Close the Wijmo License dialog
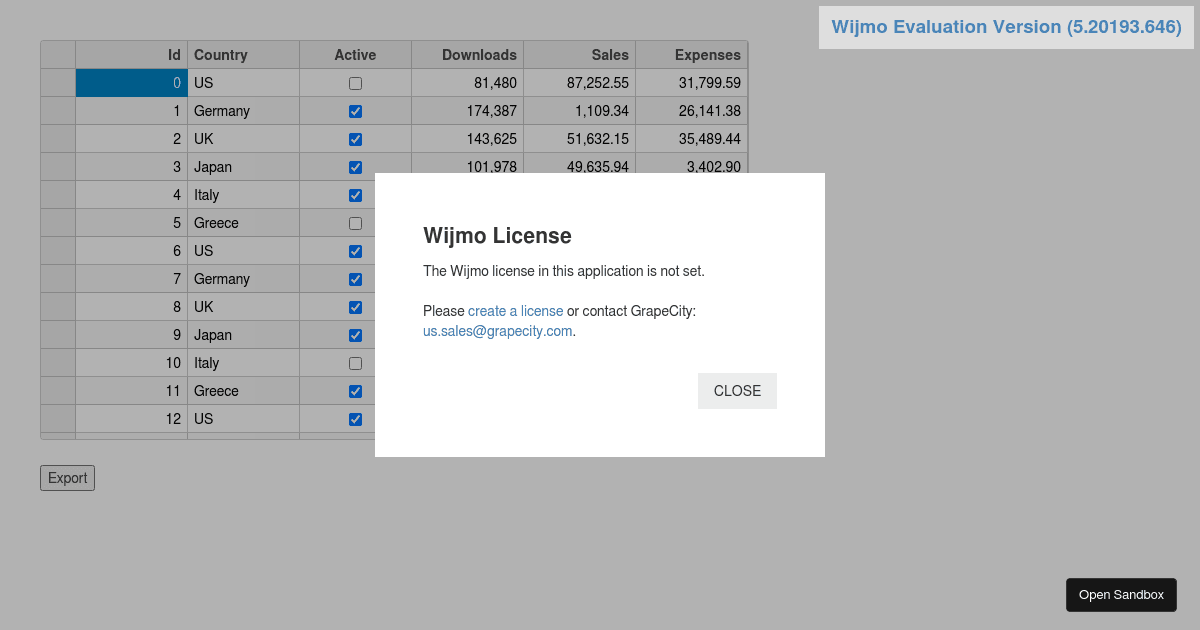The height and width of the screenshot is (630, 1200). [x=737, y=391]
